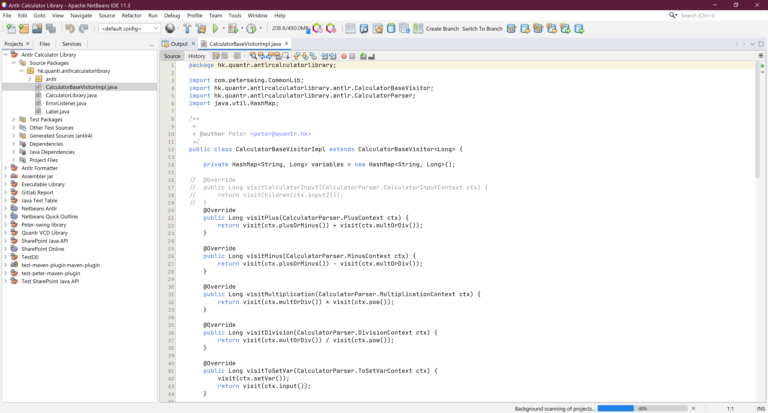Click the Open Project toolbar icon
This screenshot has width=768, height=413.
click(37, 28)
